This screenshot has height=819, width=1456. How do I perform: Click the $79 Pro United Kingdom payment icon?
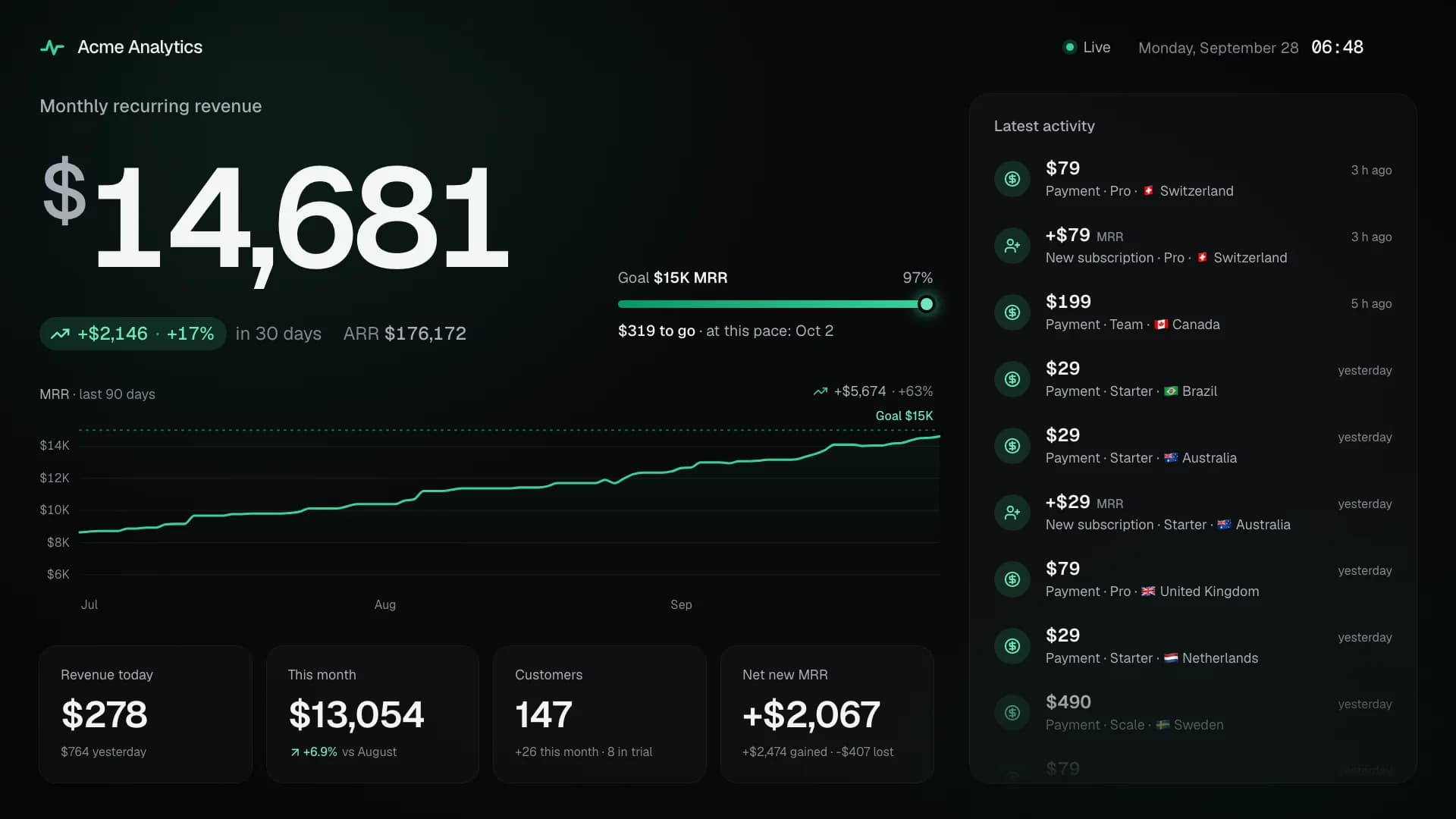1012,579
